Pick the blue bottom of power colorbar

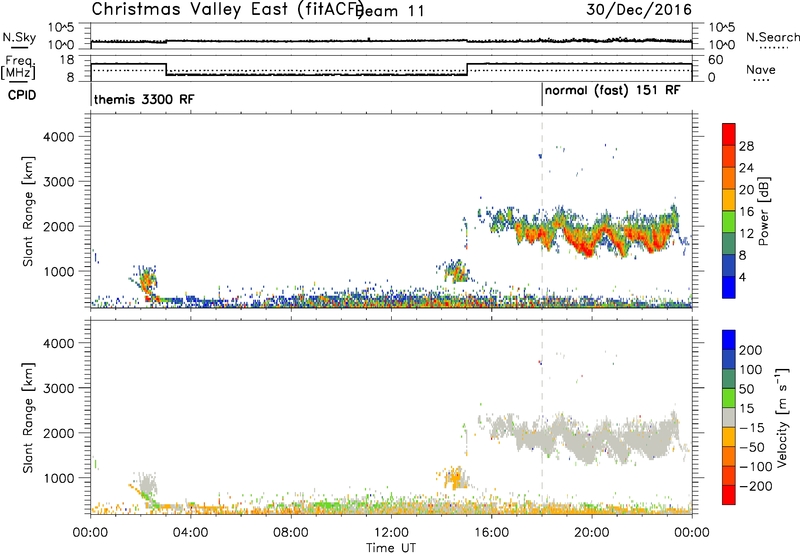pyautogui.click(x=729, y=287)
